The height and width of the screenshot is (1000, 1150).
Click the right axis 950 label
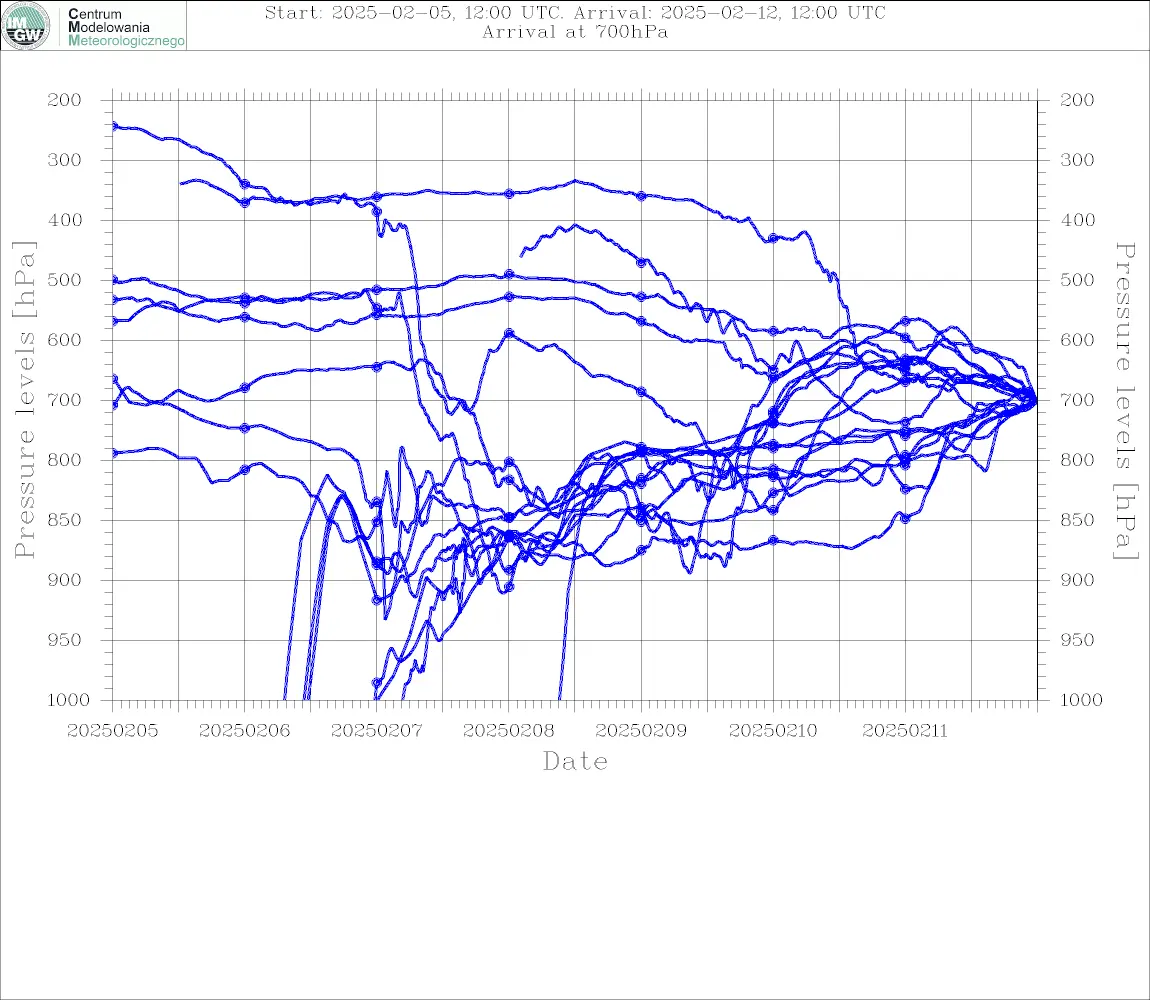pyautogui.click(x=1077, y=640)
